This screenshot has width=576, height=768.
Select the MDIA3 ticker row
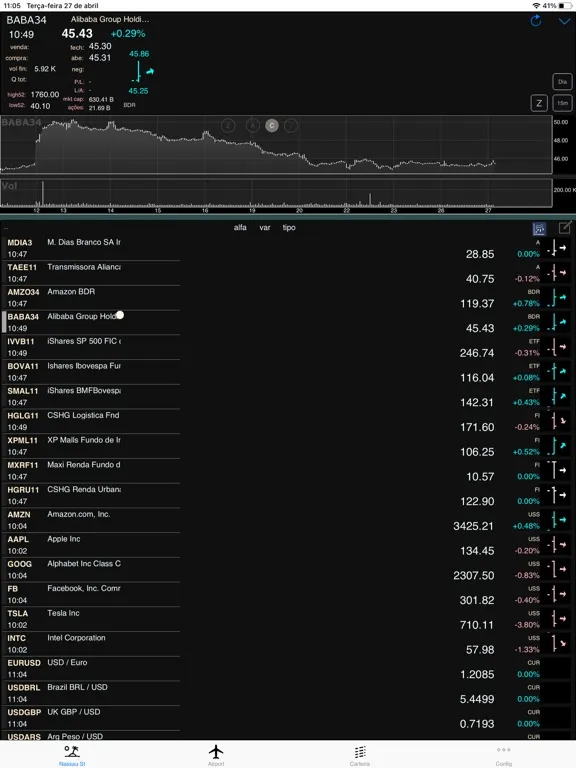coord(288,248)
